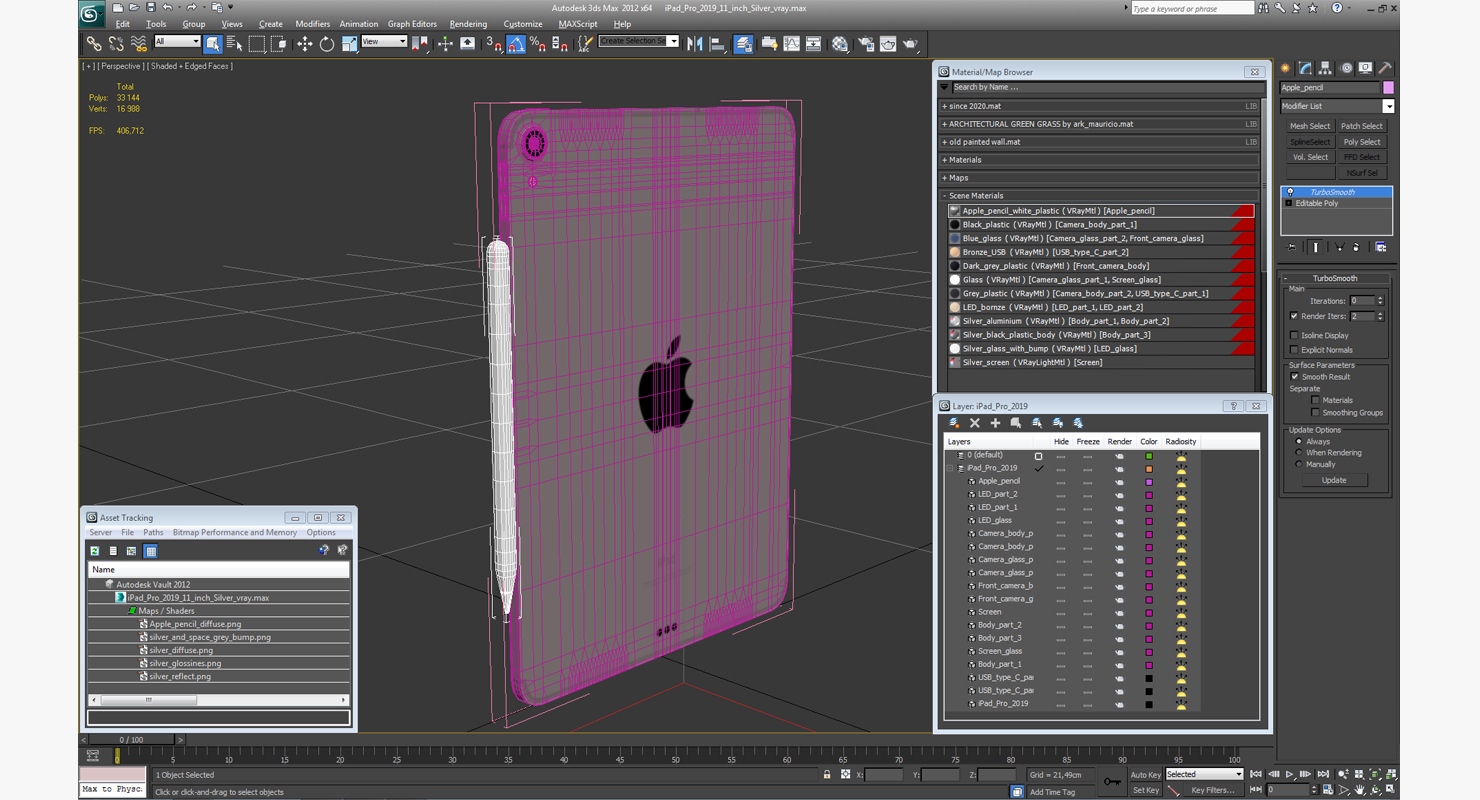Open Paths menu in Asset Tracking
Screen dimensions: 1480x800
(153, 533)
